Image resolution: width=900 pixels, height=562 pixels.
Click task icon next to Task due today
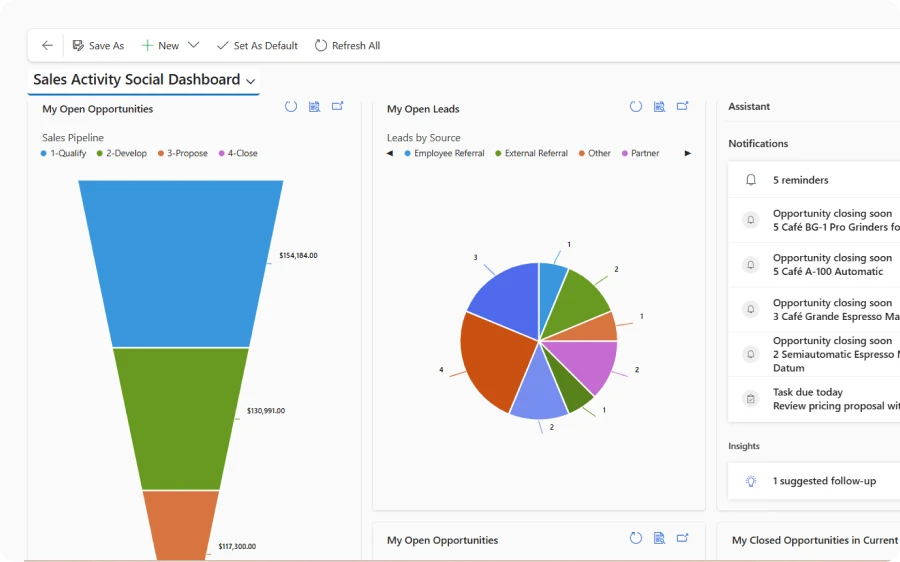click(x=750, y=398)
